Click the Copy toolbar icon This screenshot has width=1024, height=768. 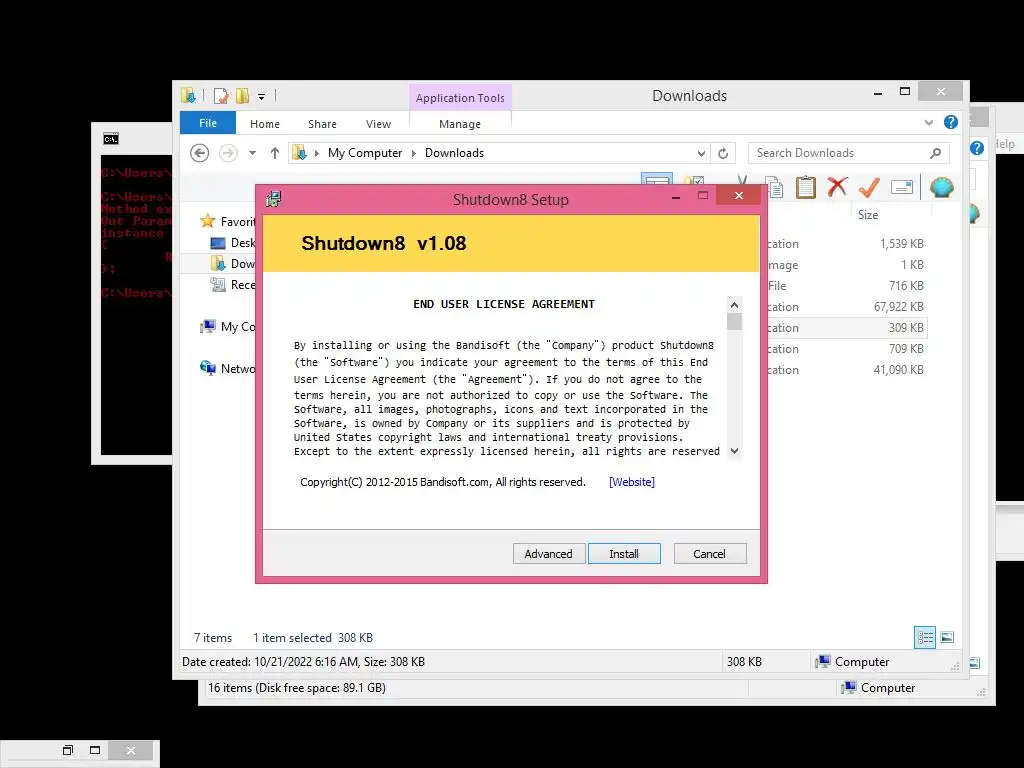pyautogui.click(x=775, y=187)
